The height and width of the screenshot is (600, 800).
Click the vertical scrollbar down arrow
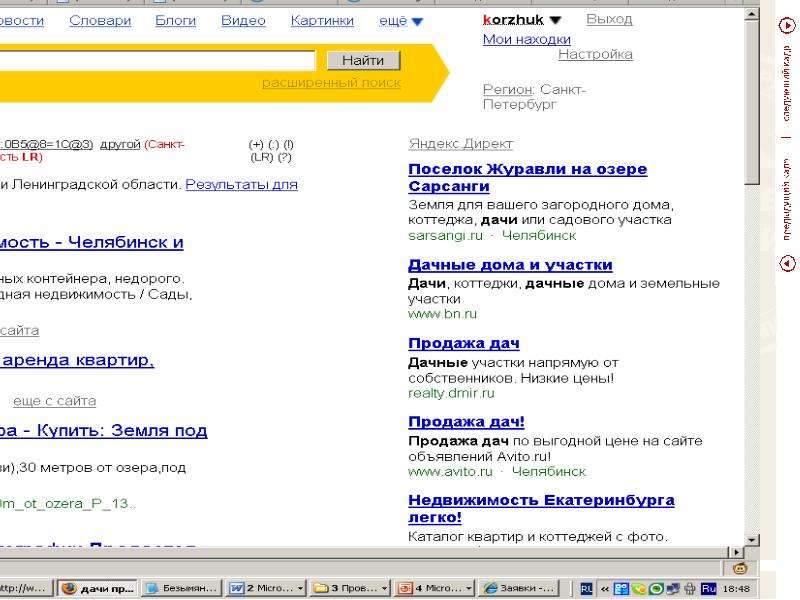click(x=752, y=539)
